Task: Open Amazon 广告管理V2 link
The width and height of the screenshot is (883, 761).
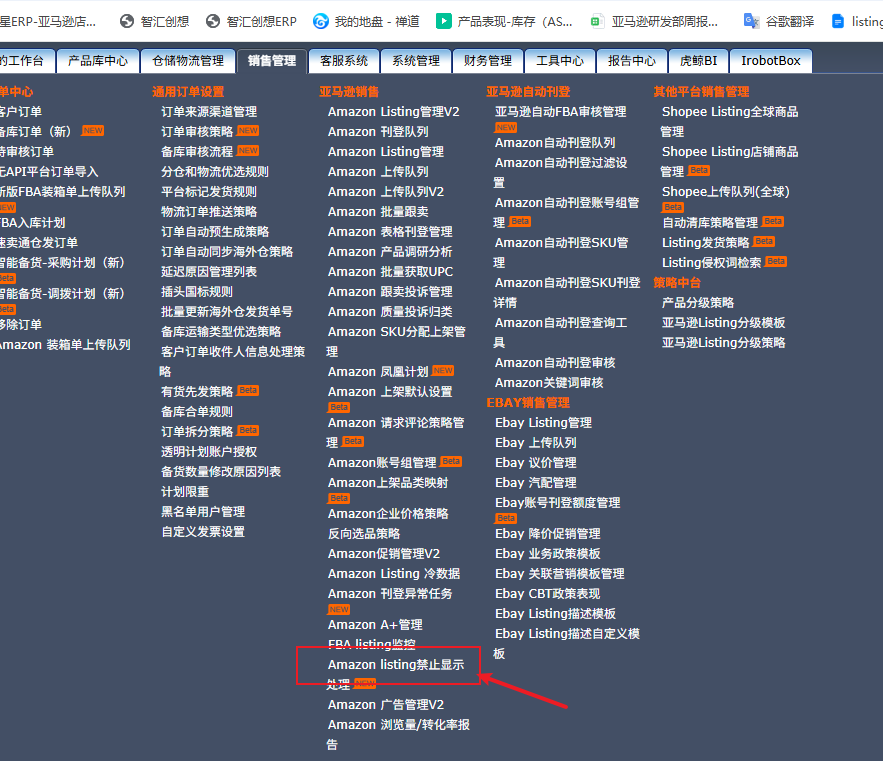Action: pos(386,705)
